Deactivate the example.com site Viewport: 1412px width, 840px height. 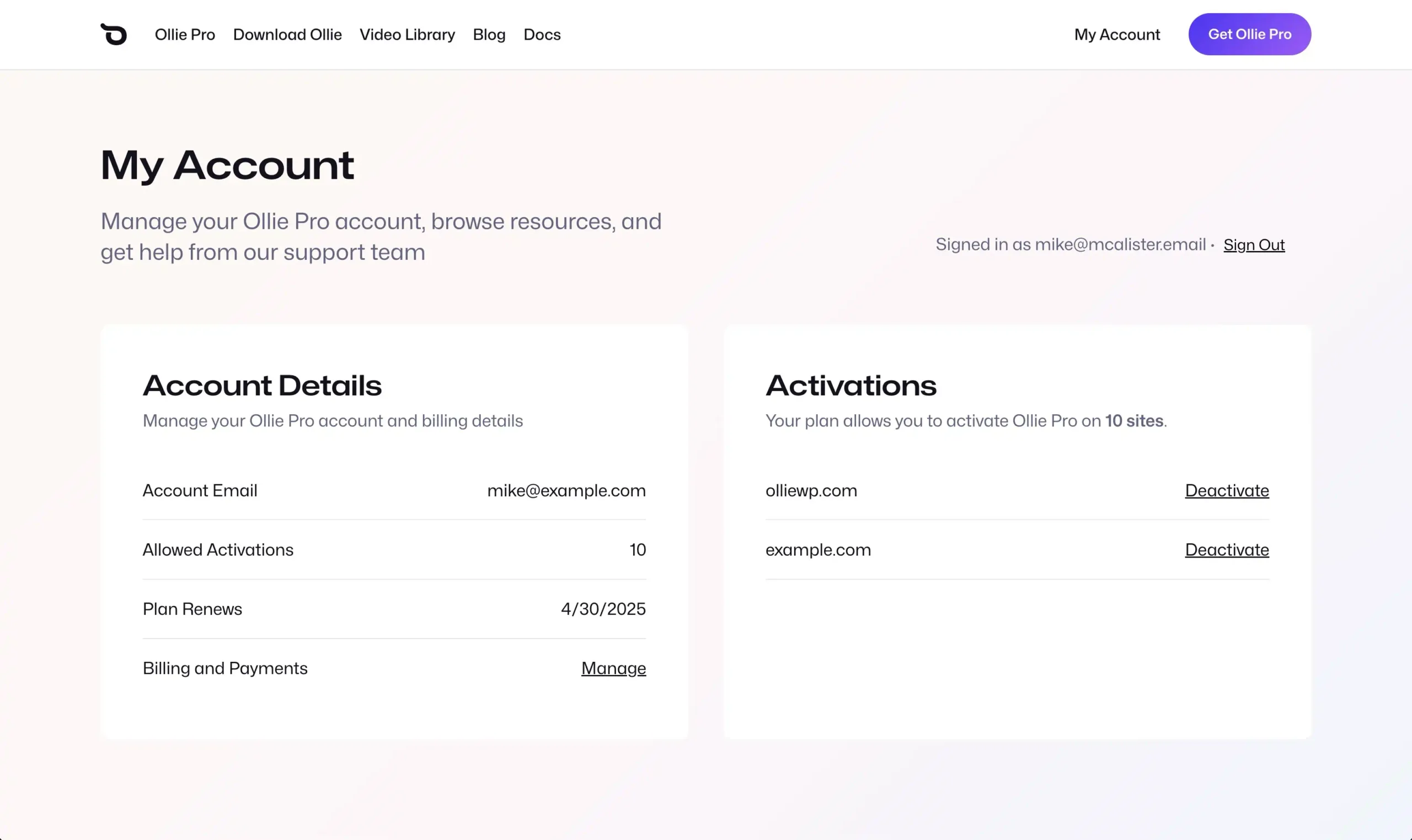pos(1227,550)
